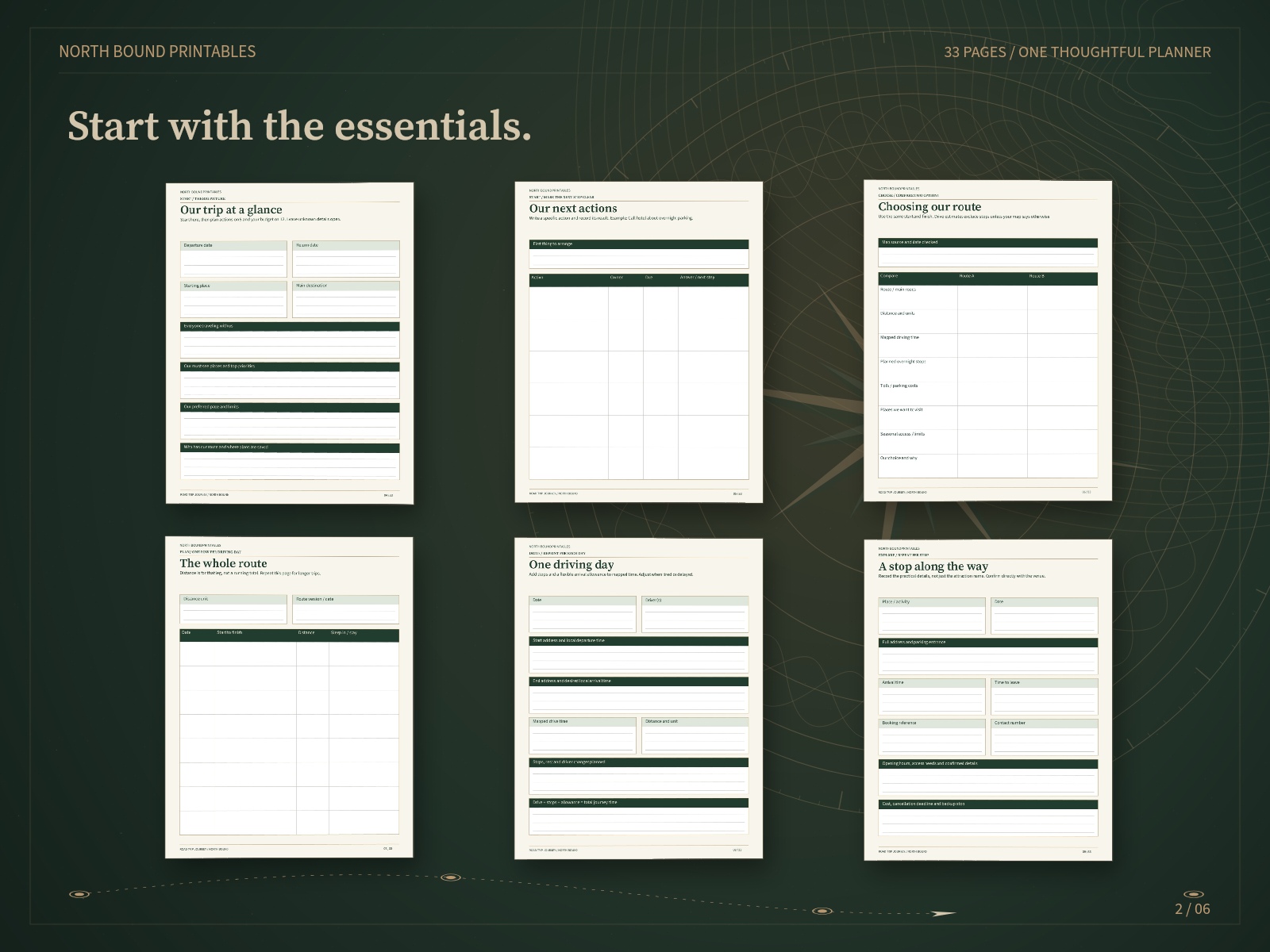Open the 'Choosing our route' page thumbnail
The width and height of the screenshot is (1270, 952).
988,340
